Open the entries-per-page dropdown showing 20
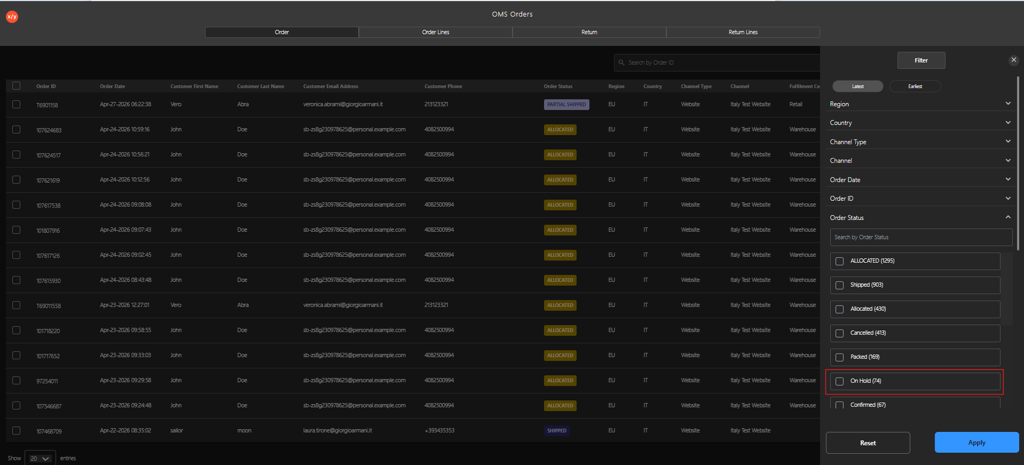 40,458
